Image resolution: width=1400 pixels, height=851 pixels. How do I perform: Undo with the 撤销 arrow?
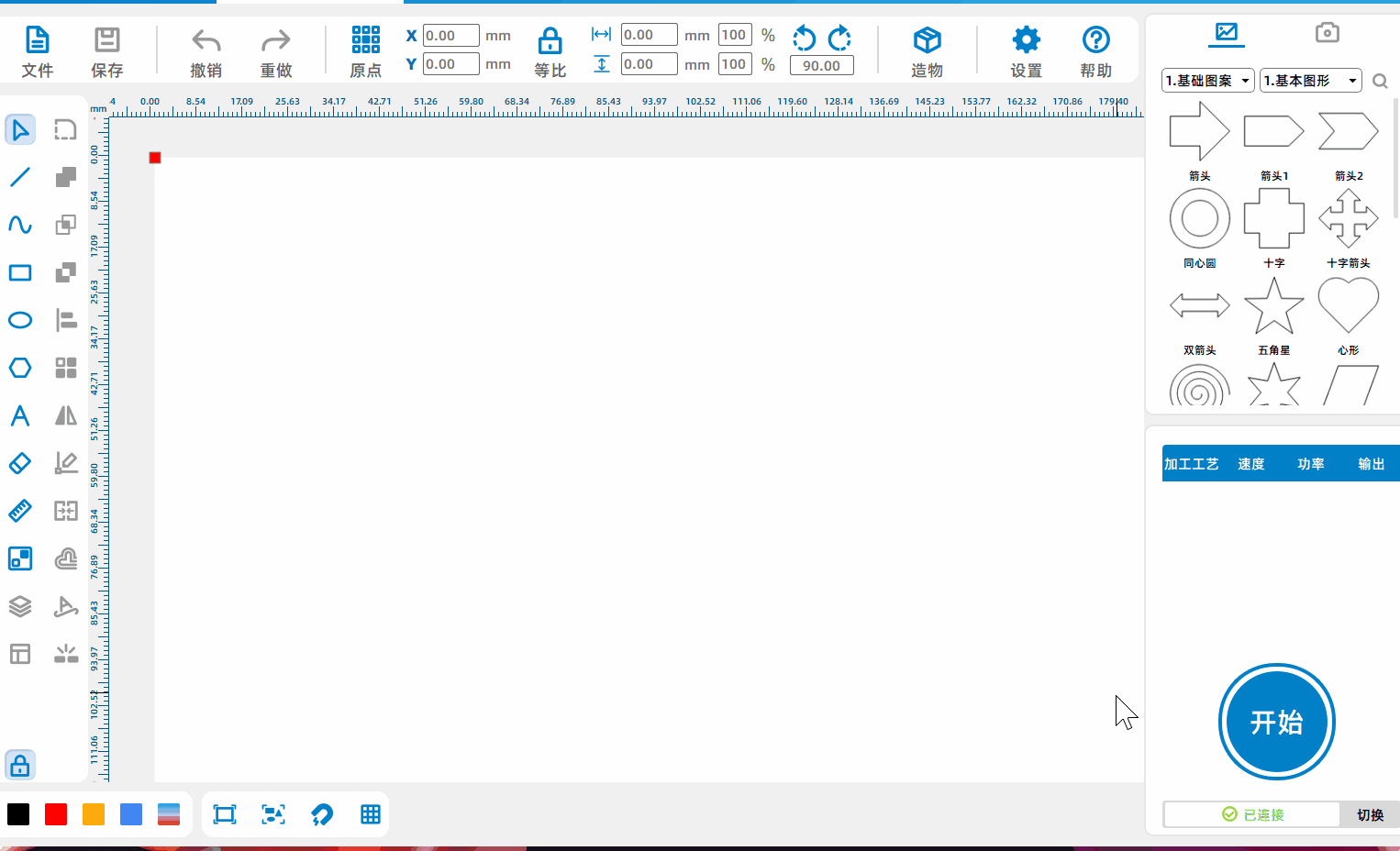pos(206,40)
